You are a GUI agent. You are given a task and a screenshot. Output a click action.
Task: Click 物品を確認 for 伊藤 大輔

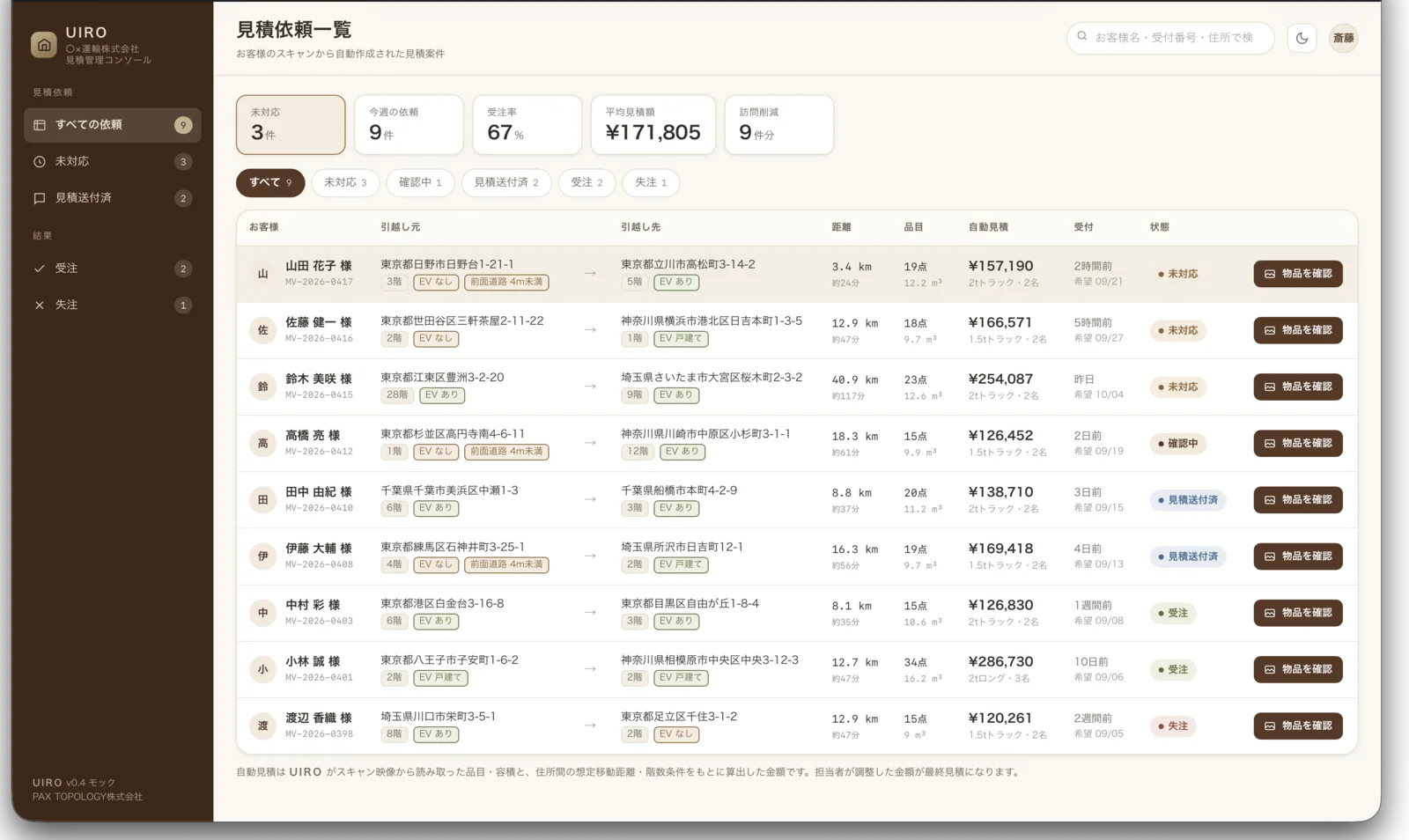[x=1298, y=556]
